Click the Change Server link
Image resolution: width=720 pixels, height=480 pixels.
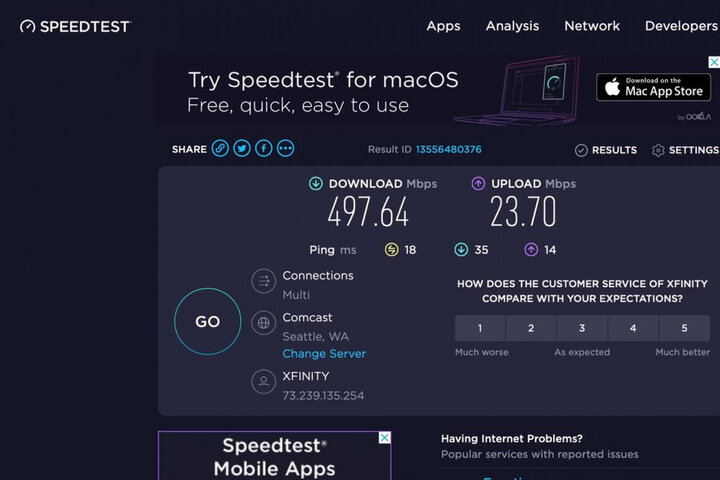[x=324, y=354]
